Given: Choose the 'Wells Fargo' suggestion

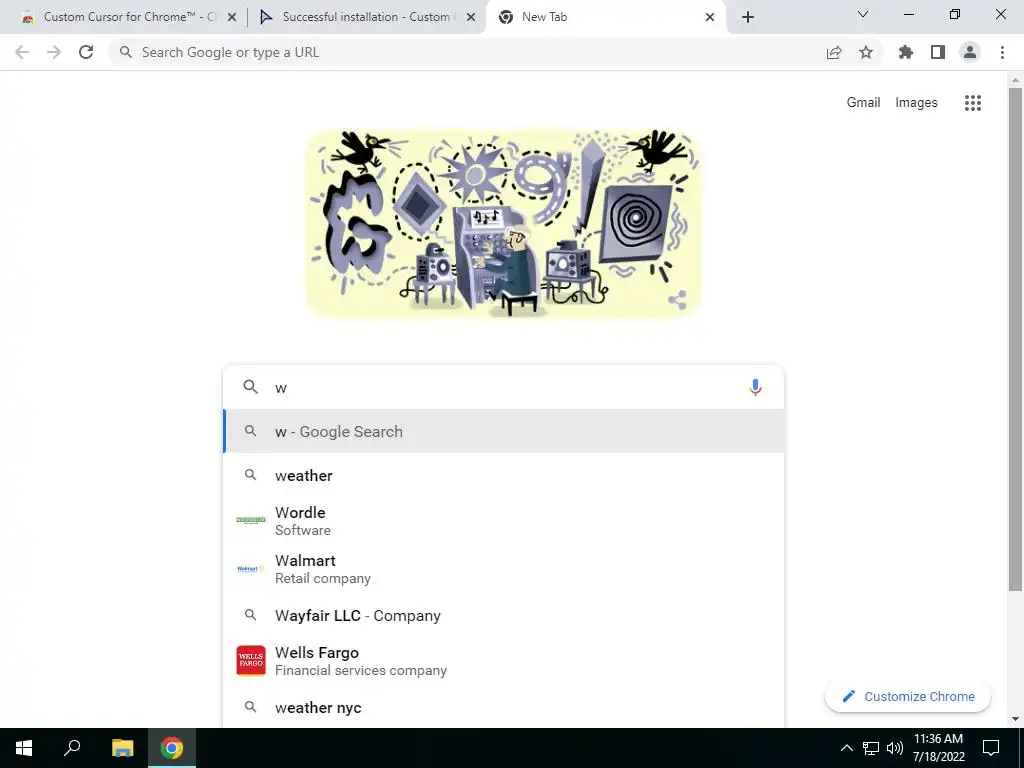Looking at the screenshot, I should click(x=503, y=661).
